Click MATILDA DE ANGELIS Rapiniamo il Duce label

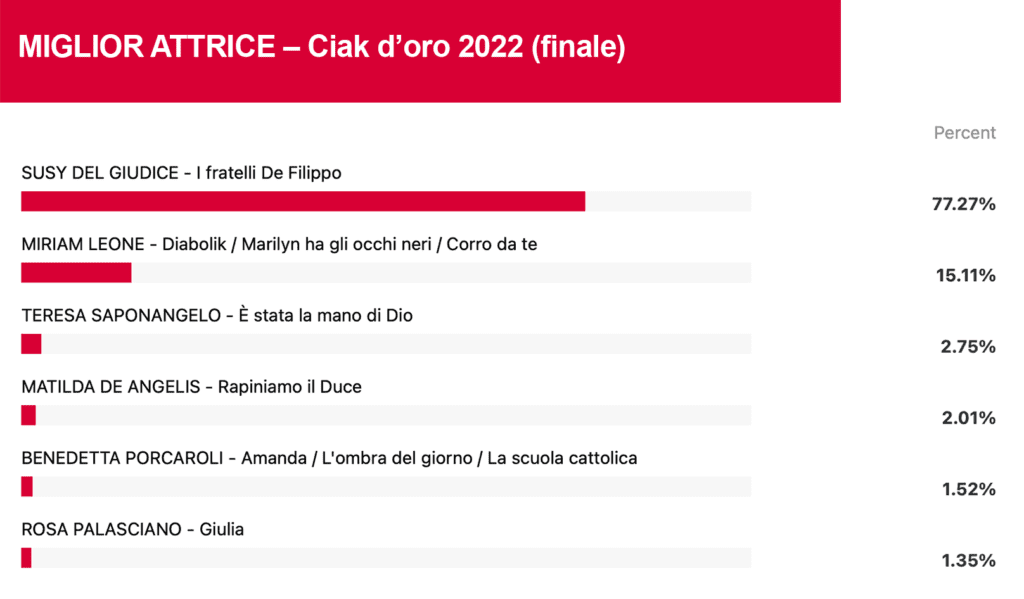tap(191, 387)
